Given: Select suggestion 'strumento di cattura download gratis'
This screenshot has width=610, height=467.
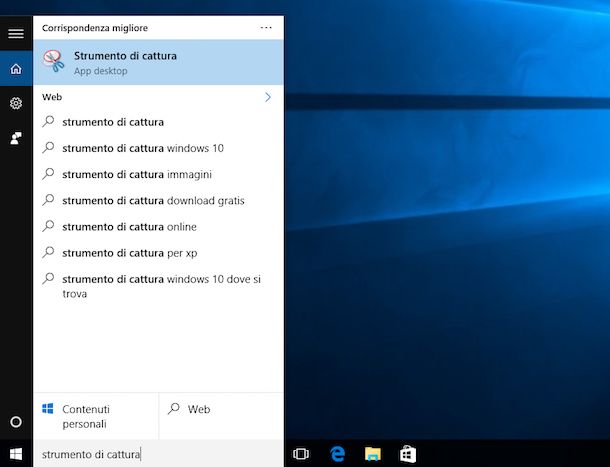Looking at the screenshot, I should coord(159,201).
